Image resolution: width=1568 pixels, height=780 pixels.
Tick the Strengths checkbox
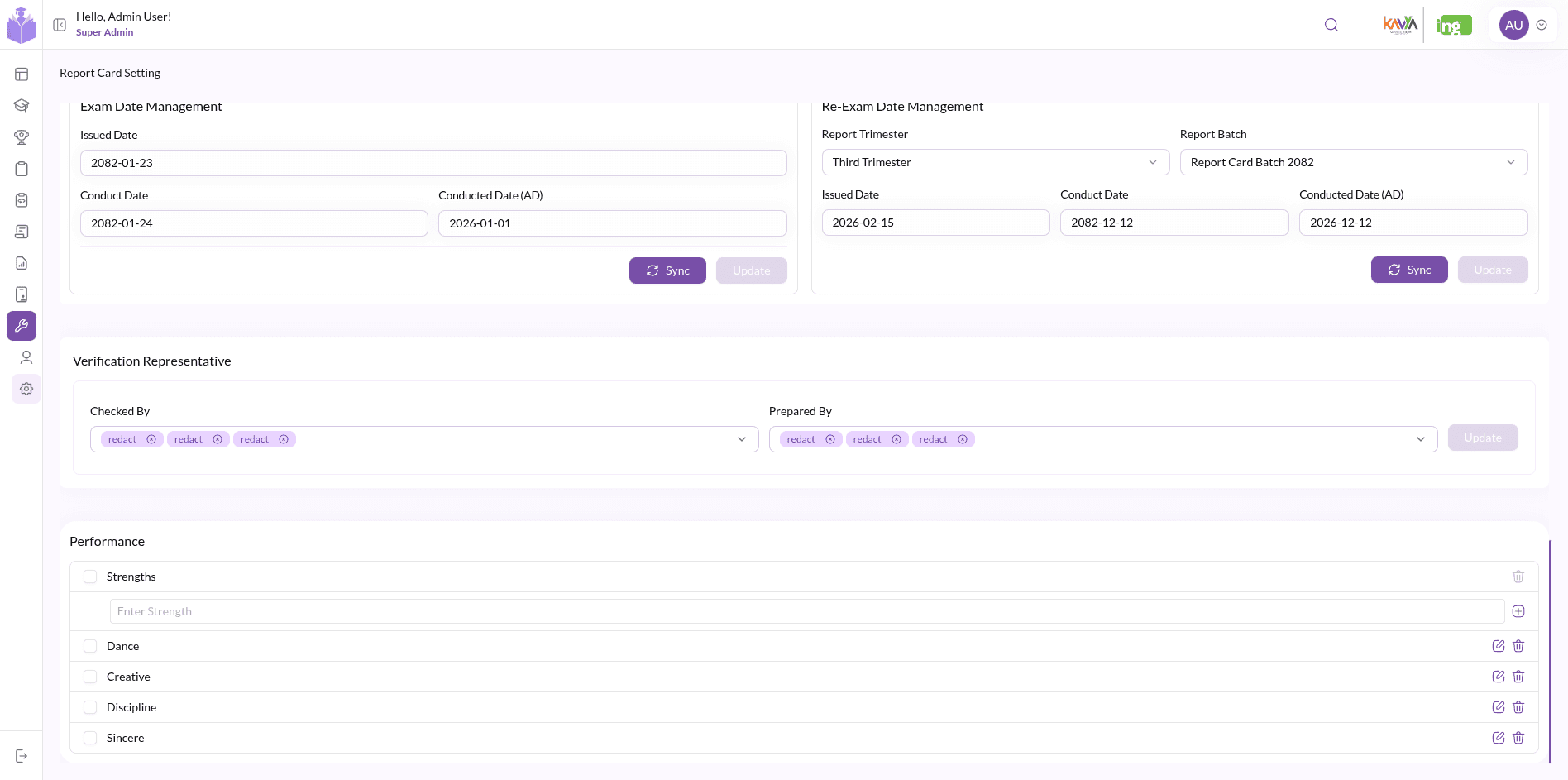click(90, 577)
